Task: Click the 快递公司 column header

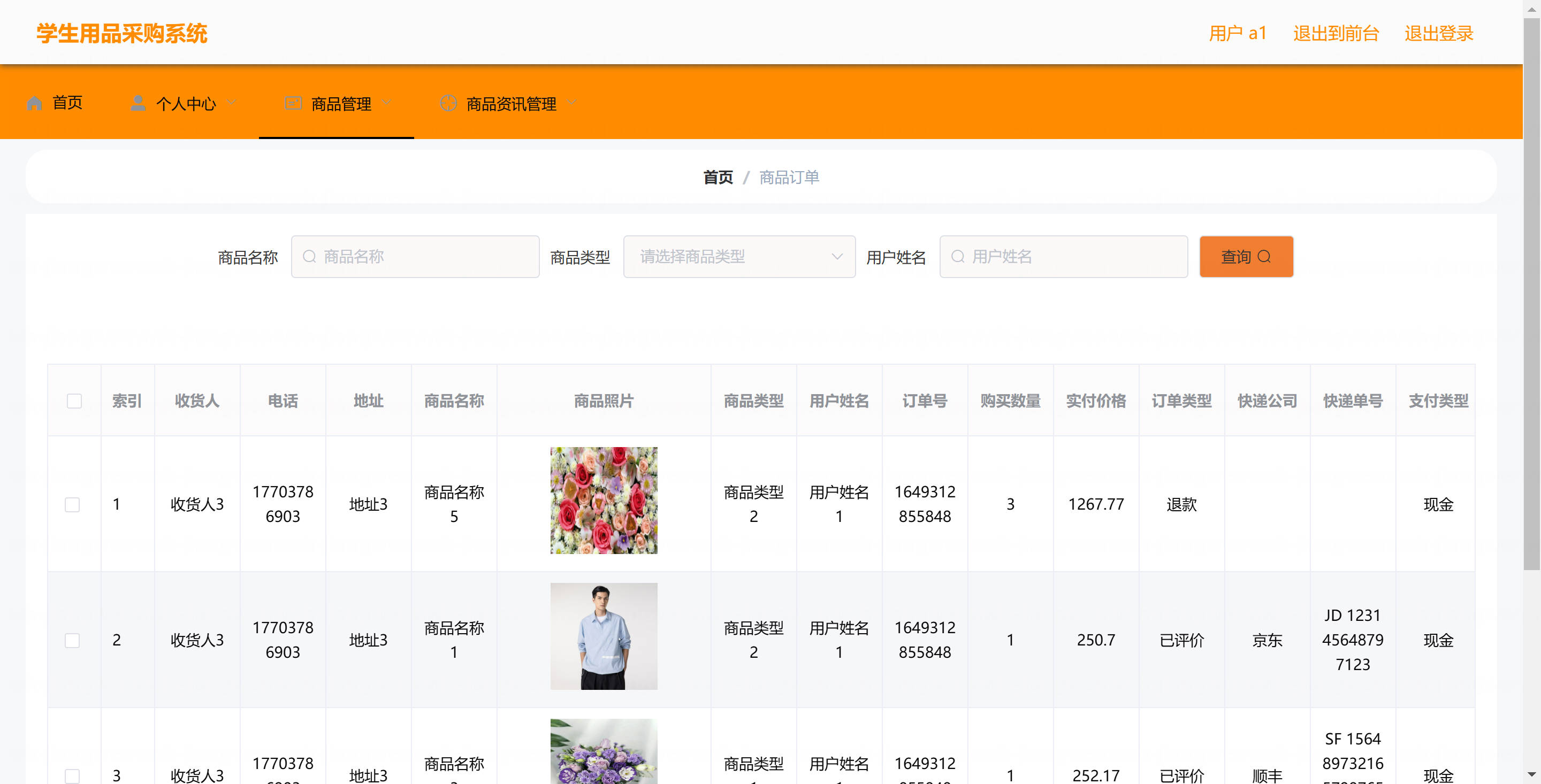Action: pyautogui.click(x=1267, y=401)
